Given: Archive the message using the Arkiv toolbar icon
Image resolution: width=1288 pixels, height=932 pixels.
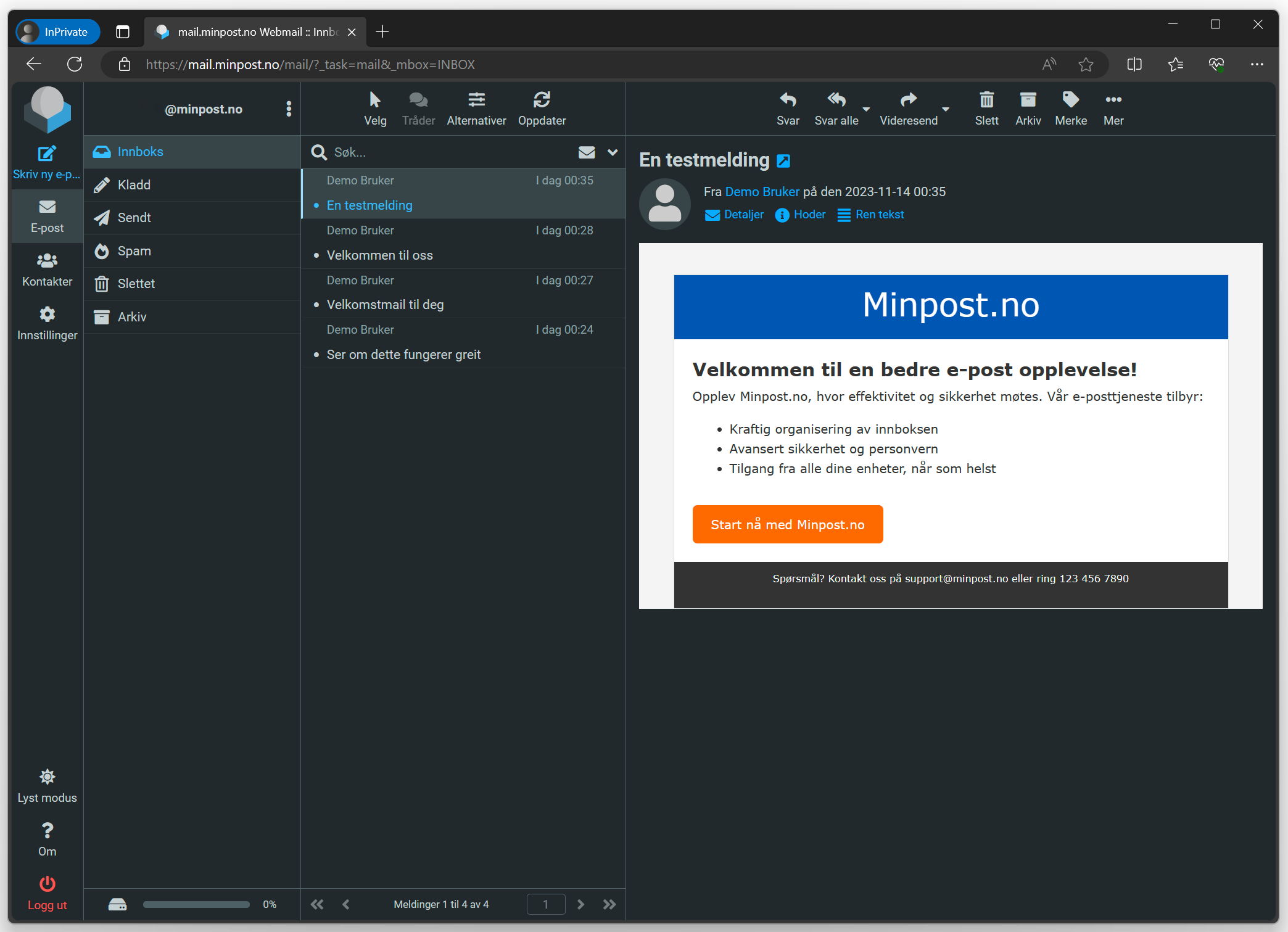Looking at the screenshot, I should tap(1028, 100).
